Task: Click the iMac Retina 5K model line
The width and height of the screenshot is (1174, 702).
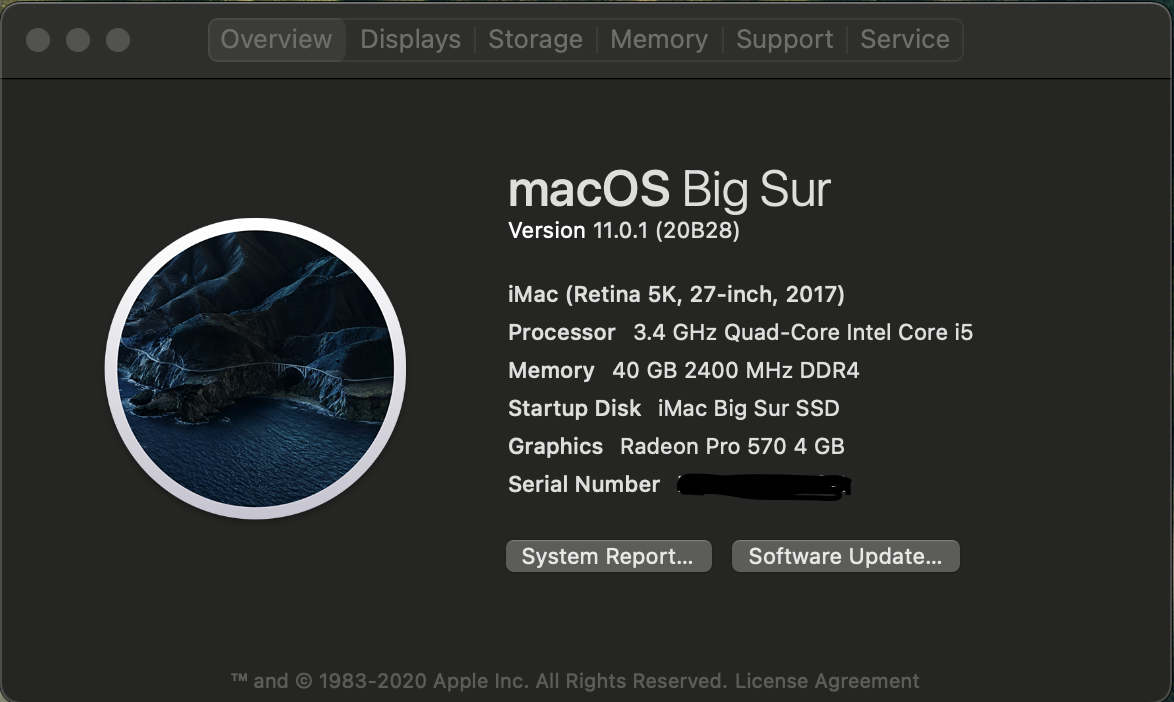Action: pyautogui.click(x=676, y=294)
